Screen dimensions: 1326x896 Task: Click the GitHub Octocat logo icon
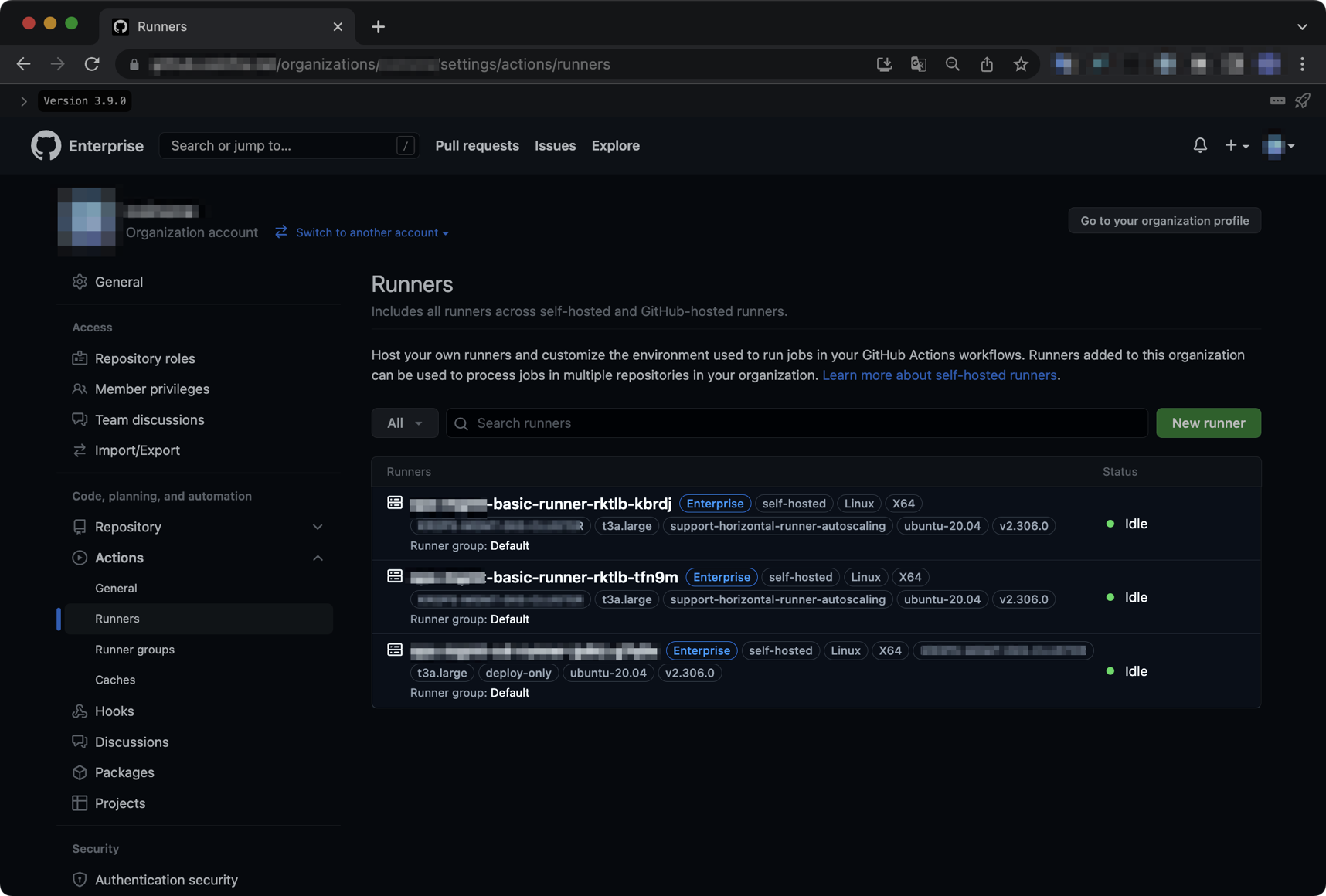pyautogui.click(x=46, y=145)
